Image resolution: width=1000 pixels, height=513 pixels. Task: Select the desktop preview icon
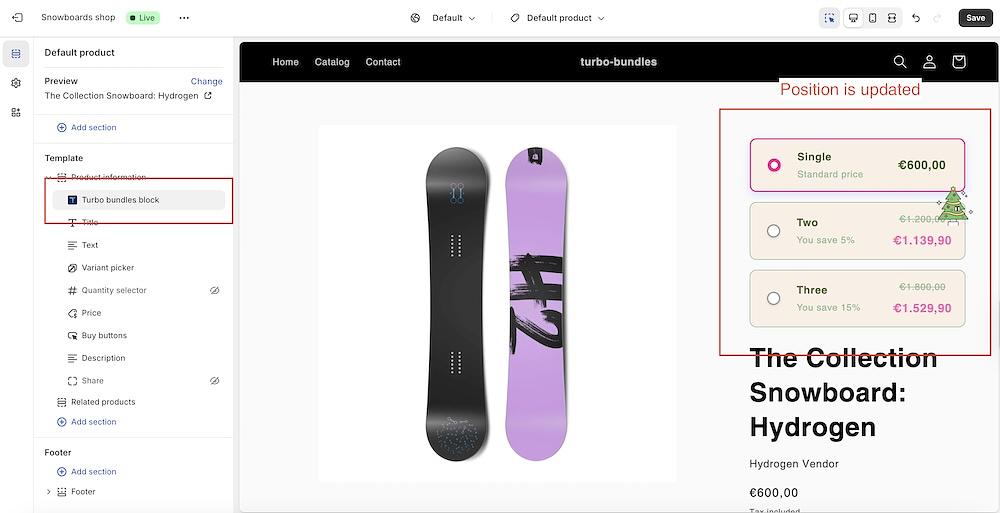853,18
